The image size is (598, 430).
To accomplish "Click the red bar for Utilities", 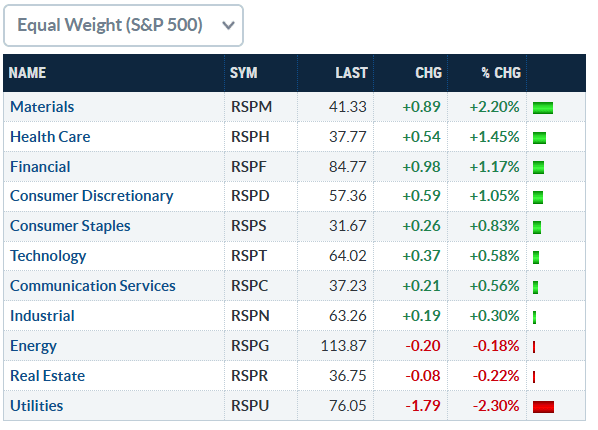I will (543, 407).
